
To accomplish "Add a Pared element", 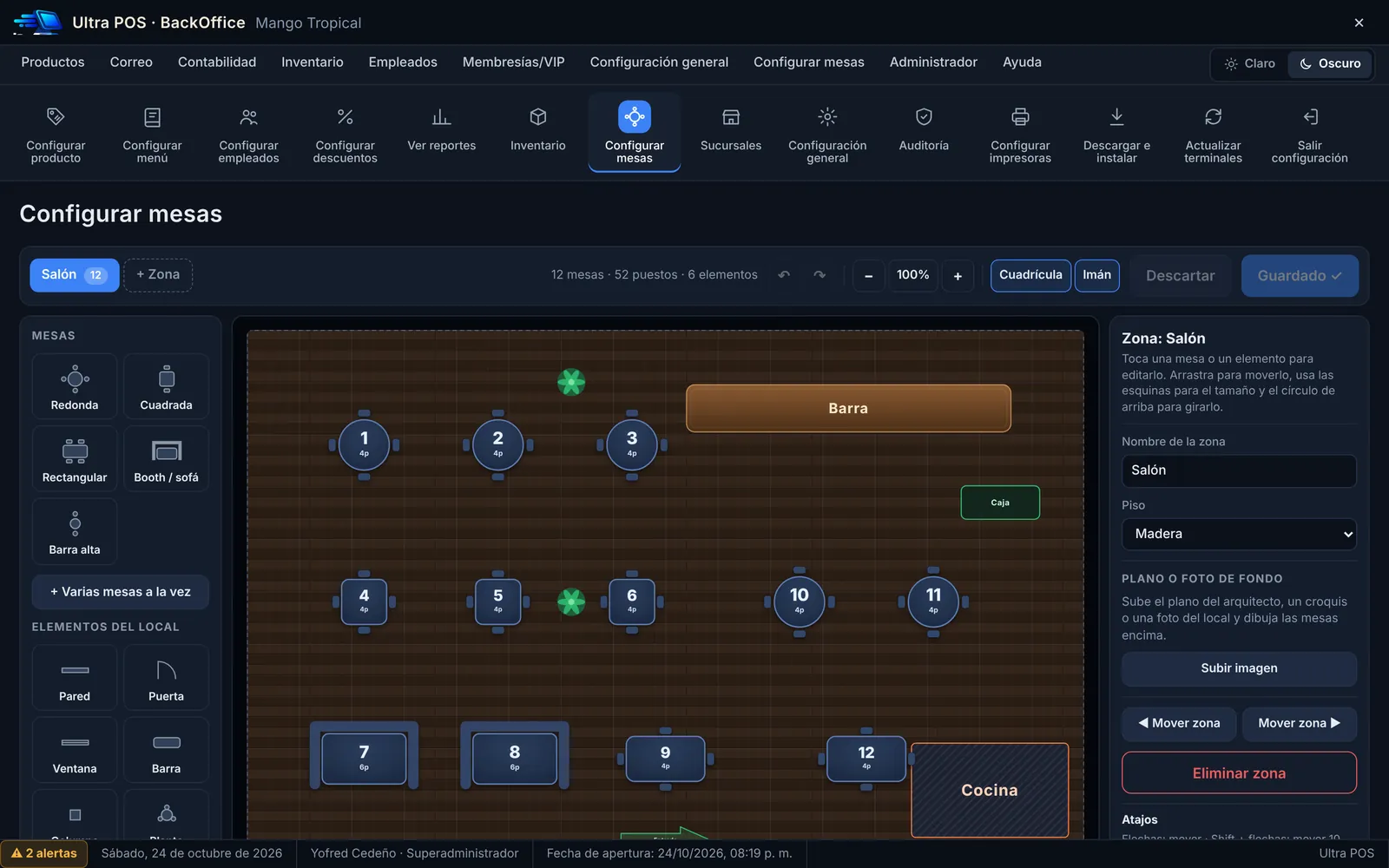I will click(75, 677).
